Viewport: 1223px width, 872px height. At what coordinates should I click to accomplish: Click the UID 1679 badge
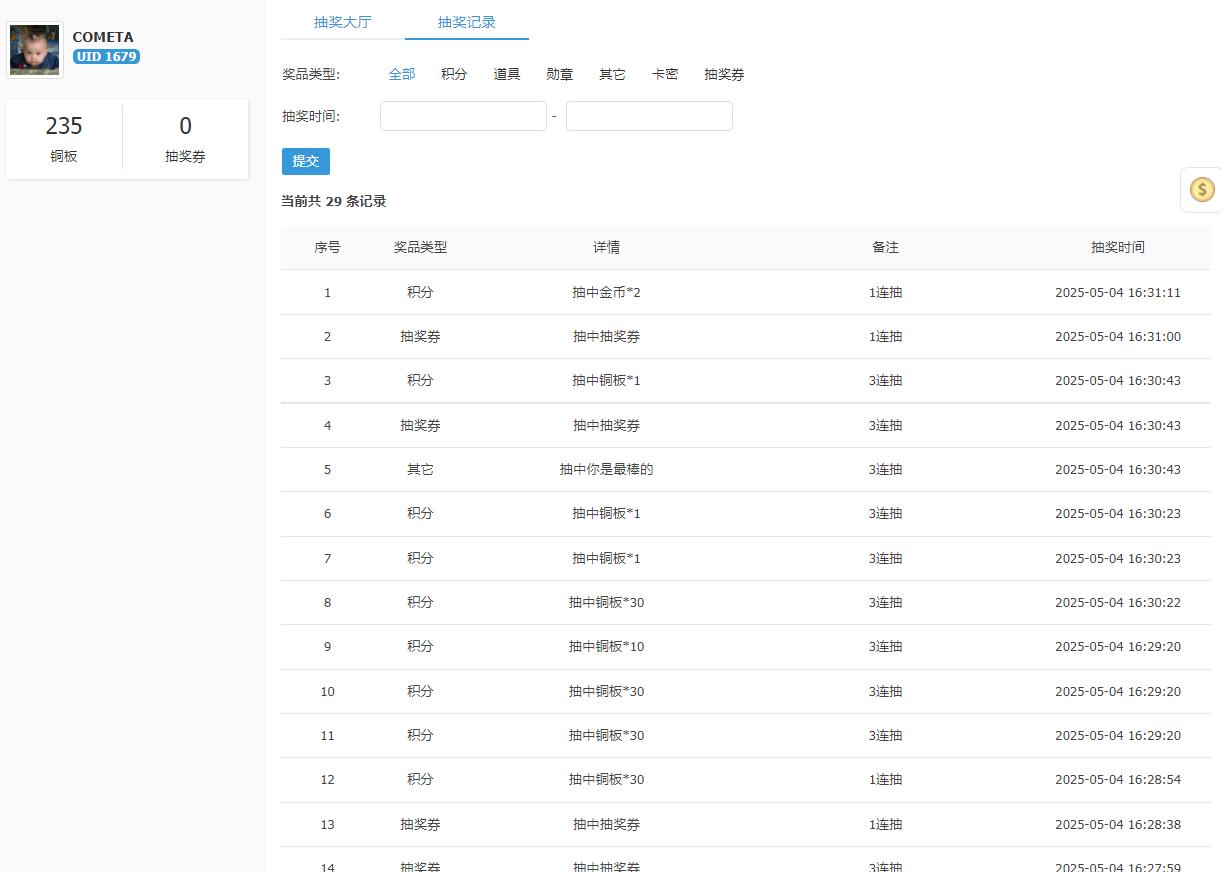pos(107,57)
